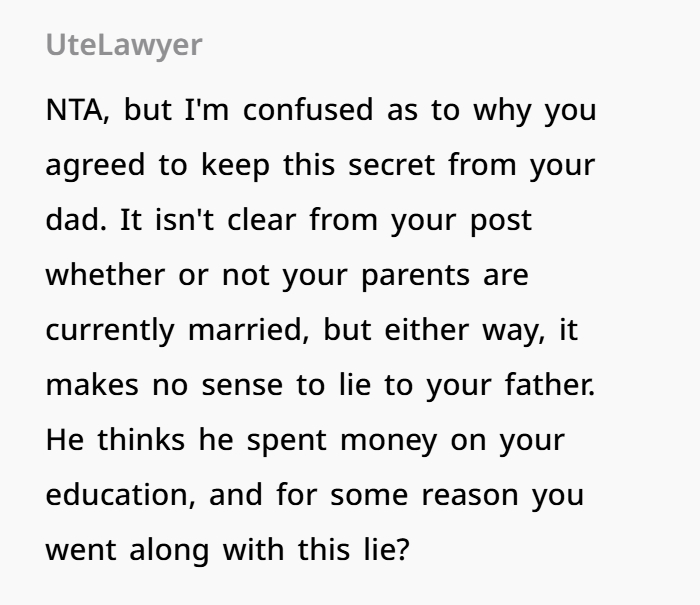Viewport: 700px width, 605px height.
Task: Click the word "thinks" in the comment
Action: pyautogui.click(x=141, y=439)
